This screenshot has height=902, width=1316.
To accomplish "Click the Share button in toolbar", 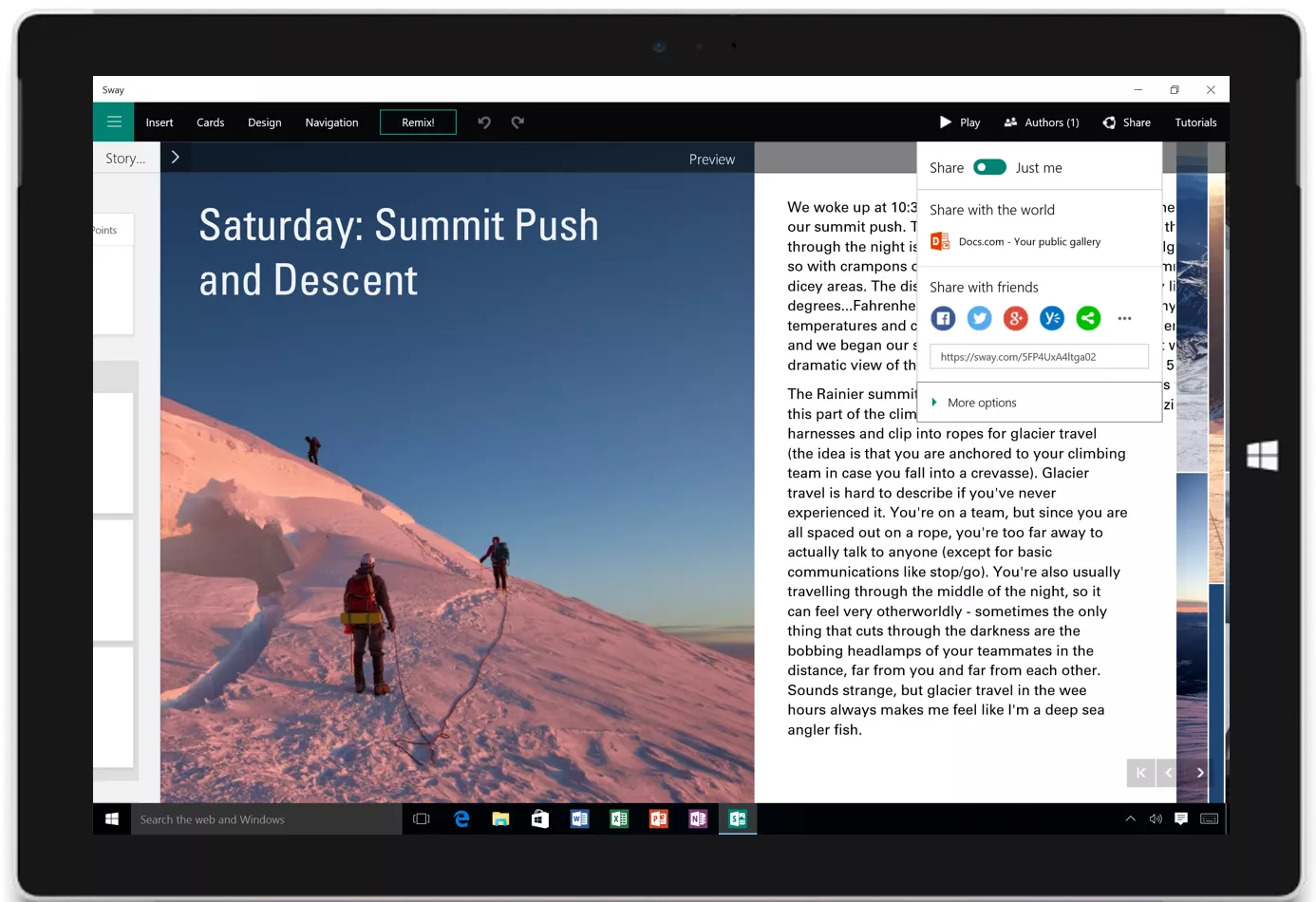I will point(1126,122).
